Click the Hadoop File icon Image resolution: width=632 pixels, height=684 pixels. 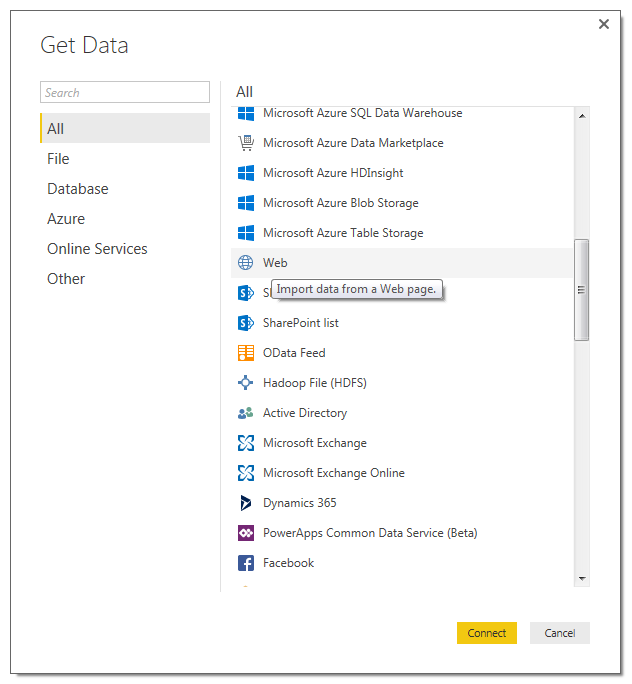pyautogui.click(x=246, y=383)
